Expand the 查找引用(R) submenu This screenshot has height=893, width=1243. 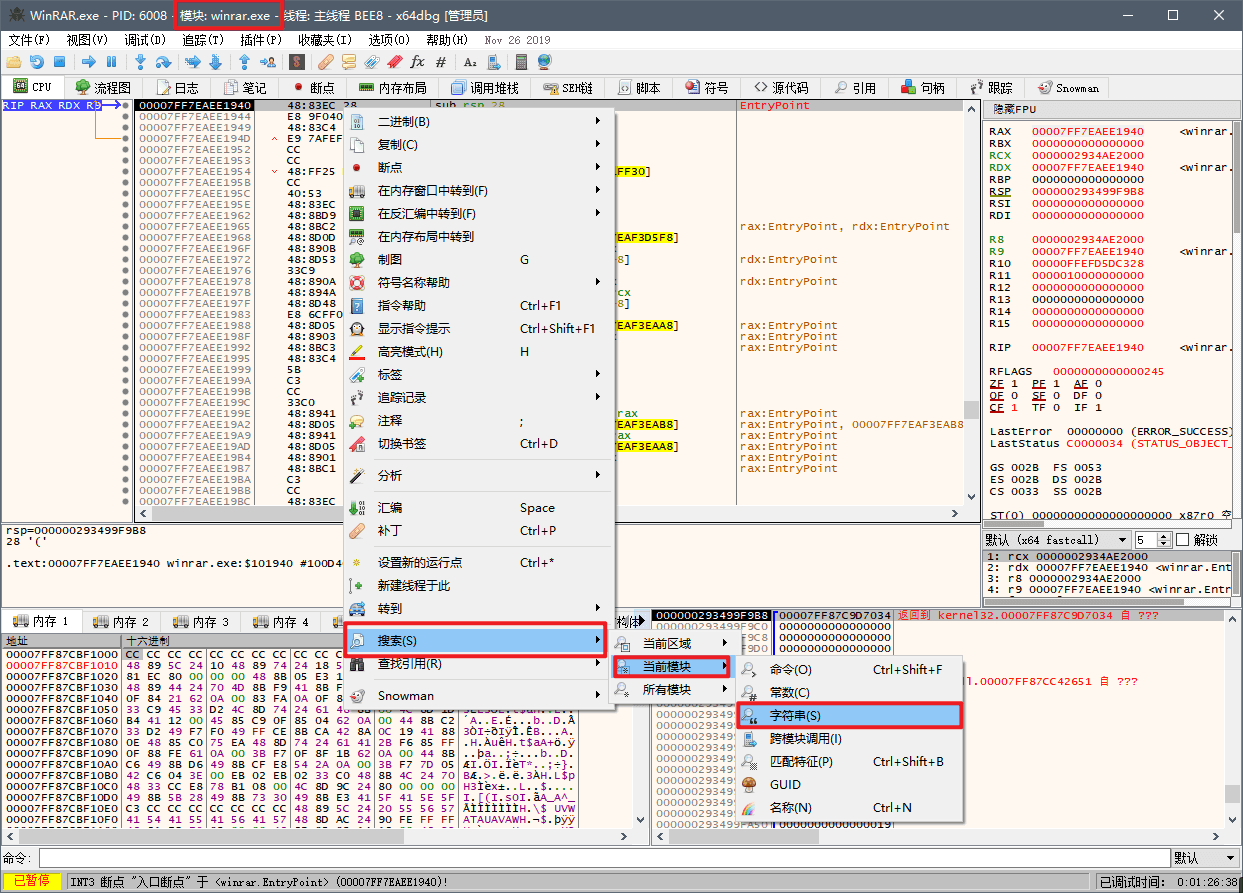coord(480,664)
